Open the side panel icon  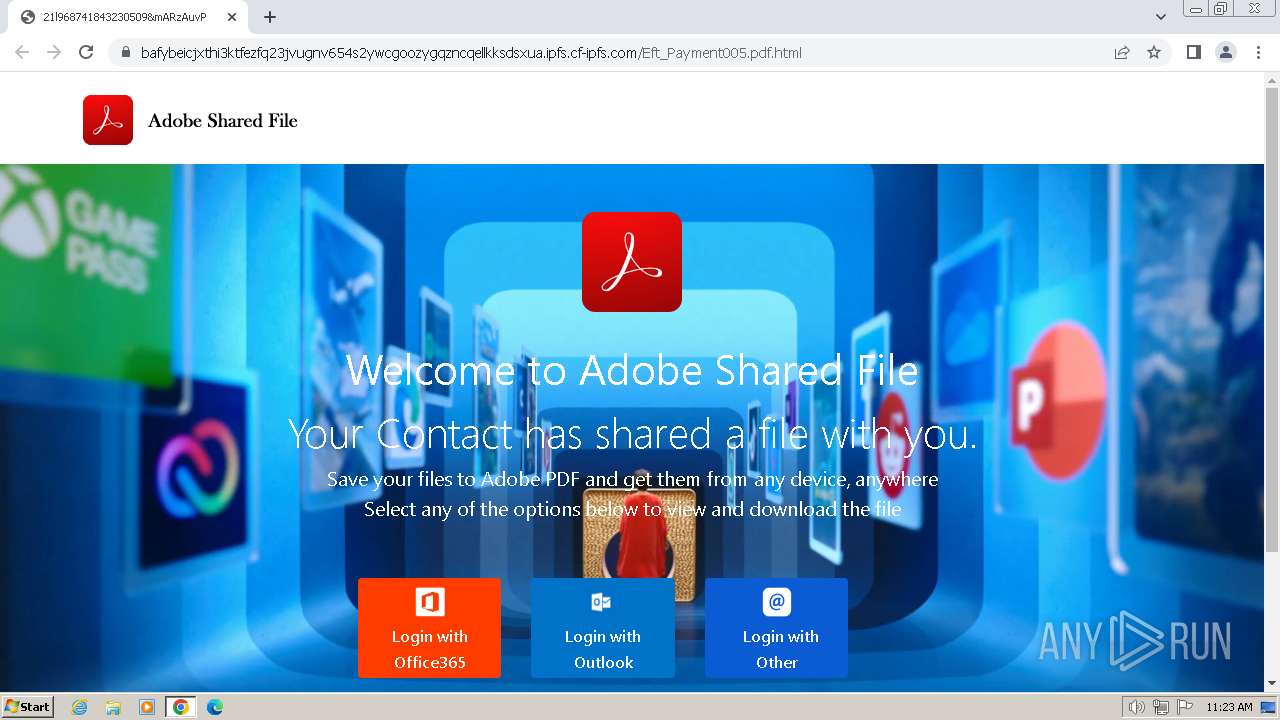pyautogui.click(x=1193, y=53)
